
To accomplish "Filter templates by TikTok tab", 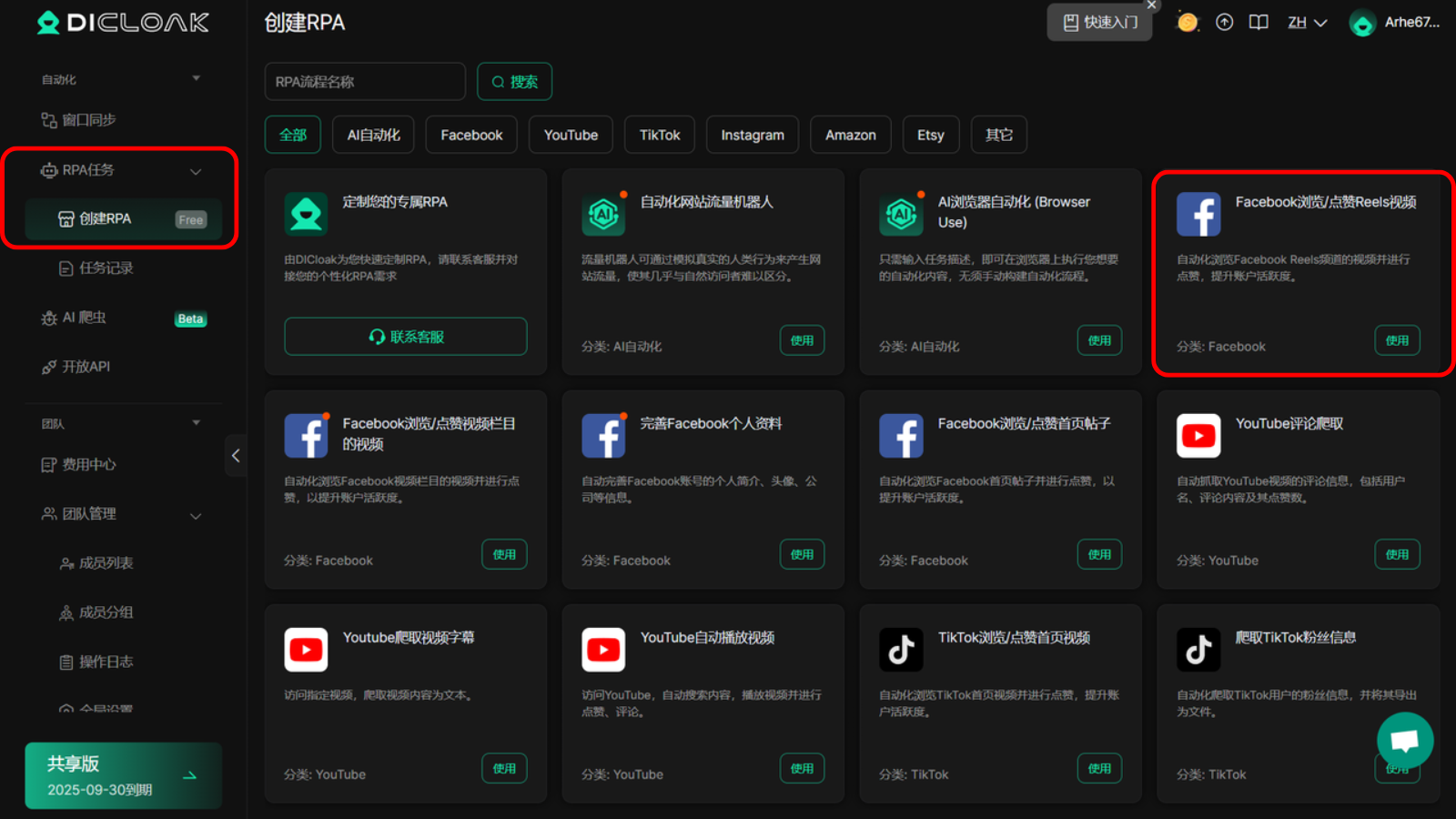I will tap(660, 135).
